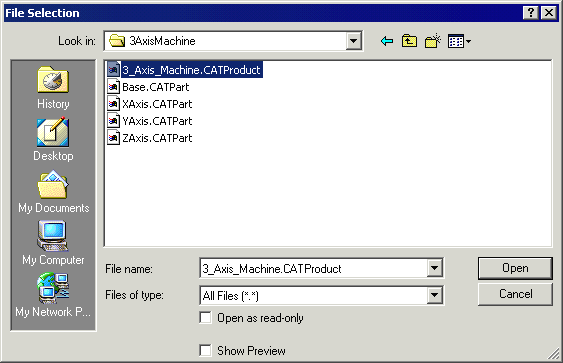
Task: Go up one folder level
Action: tap(409, 41)
